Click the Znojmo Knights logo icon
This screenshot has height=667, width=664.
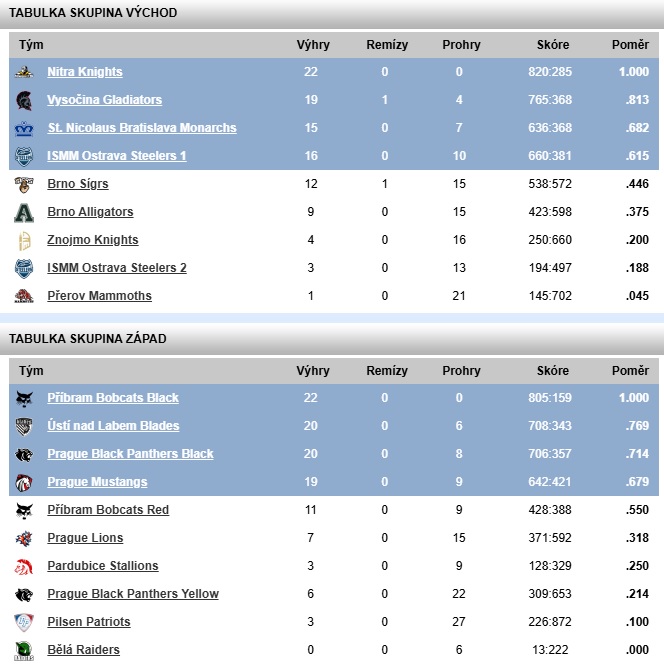coord(24,240)
